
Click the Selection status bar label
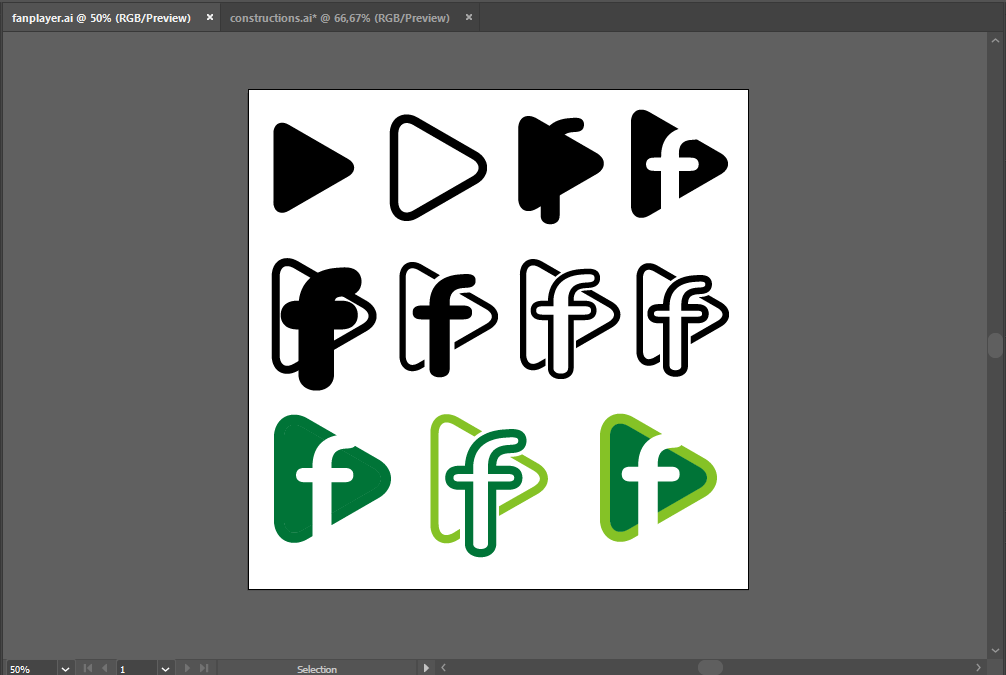pos(317,669)
